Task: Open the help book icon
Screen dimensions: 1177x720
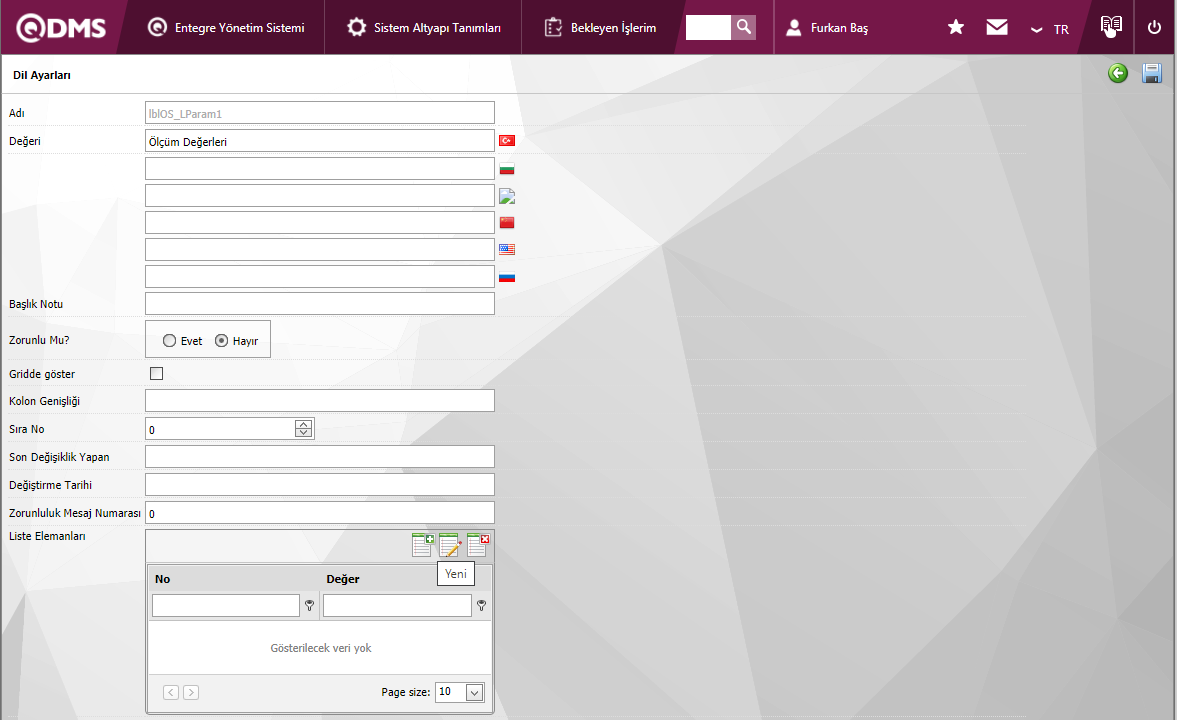Action: tap(1111, 27)
